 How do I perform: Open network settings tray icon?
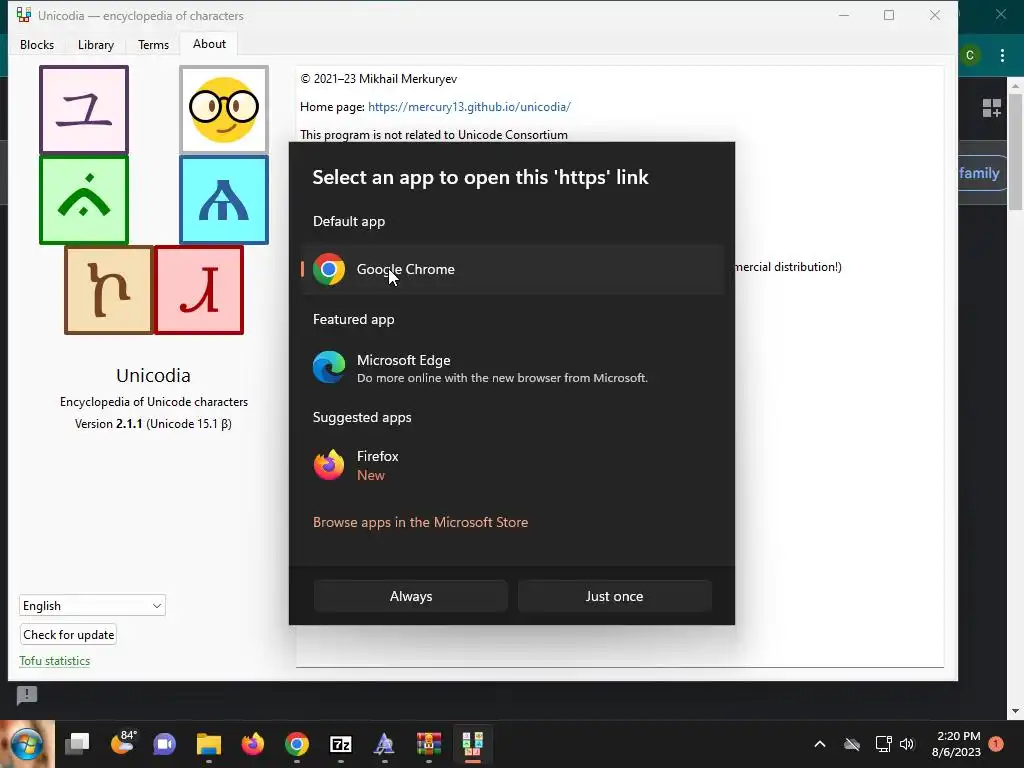pyautogui.click(x=884, y=744)
